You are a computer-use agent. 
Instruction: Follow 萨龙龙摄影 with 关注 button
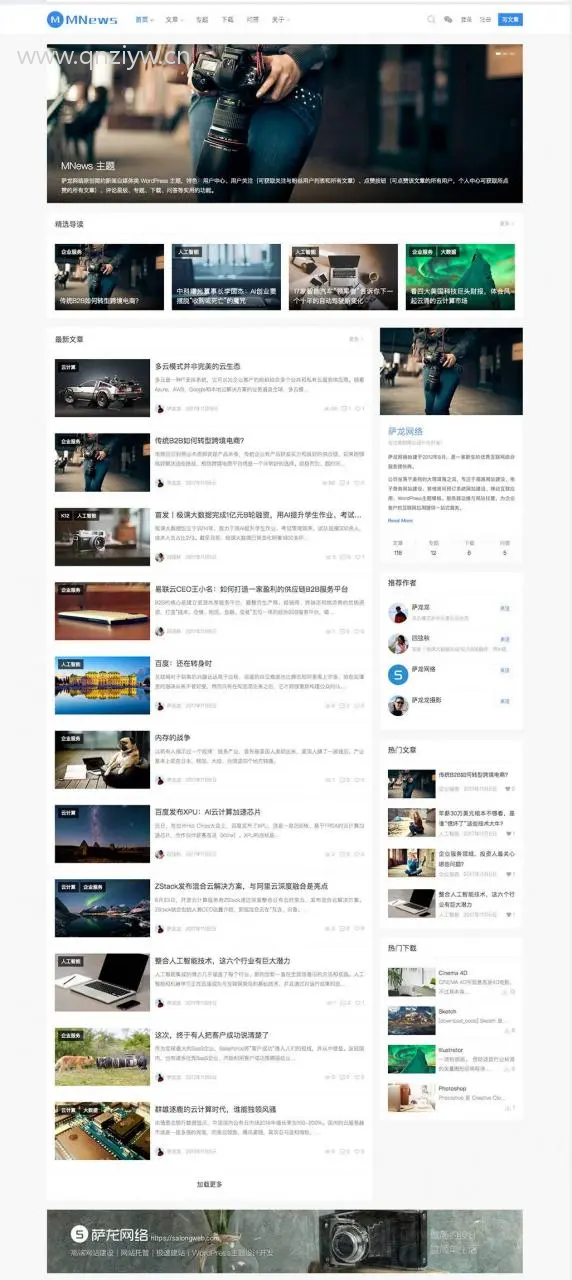(x=505, y=701)
